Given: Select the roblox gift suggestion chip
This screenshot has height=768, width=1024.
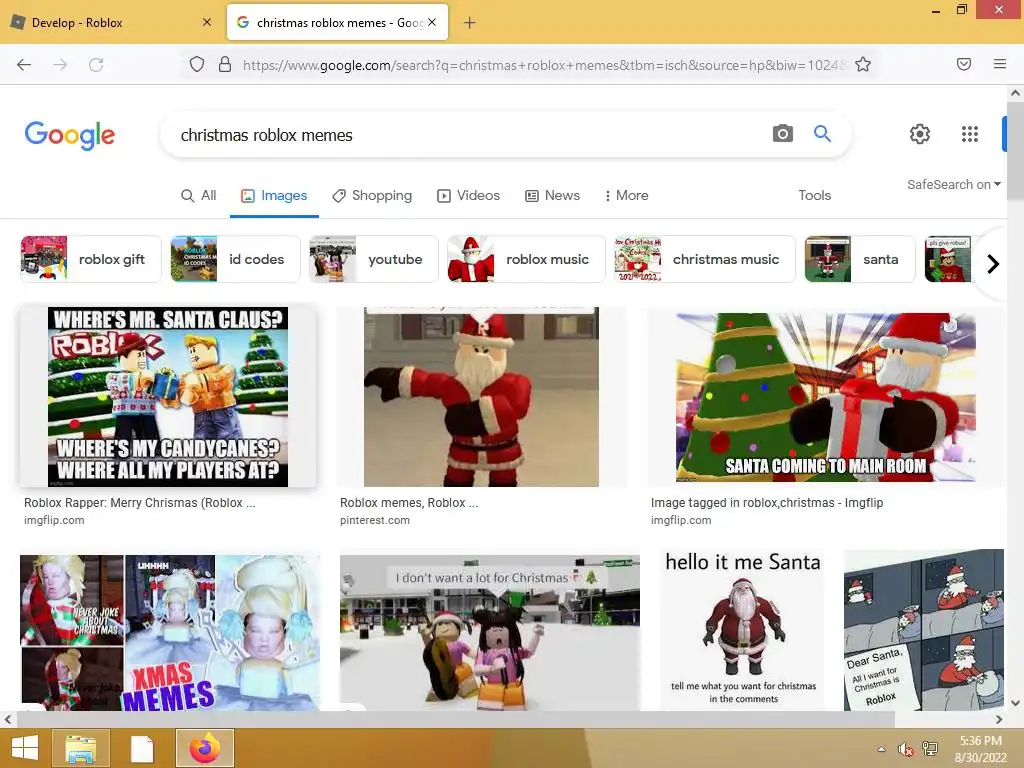Looking at the screenshot, I should (91, 259).
